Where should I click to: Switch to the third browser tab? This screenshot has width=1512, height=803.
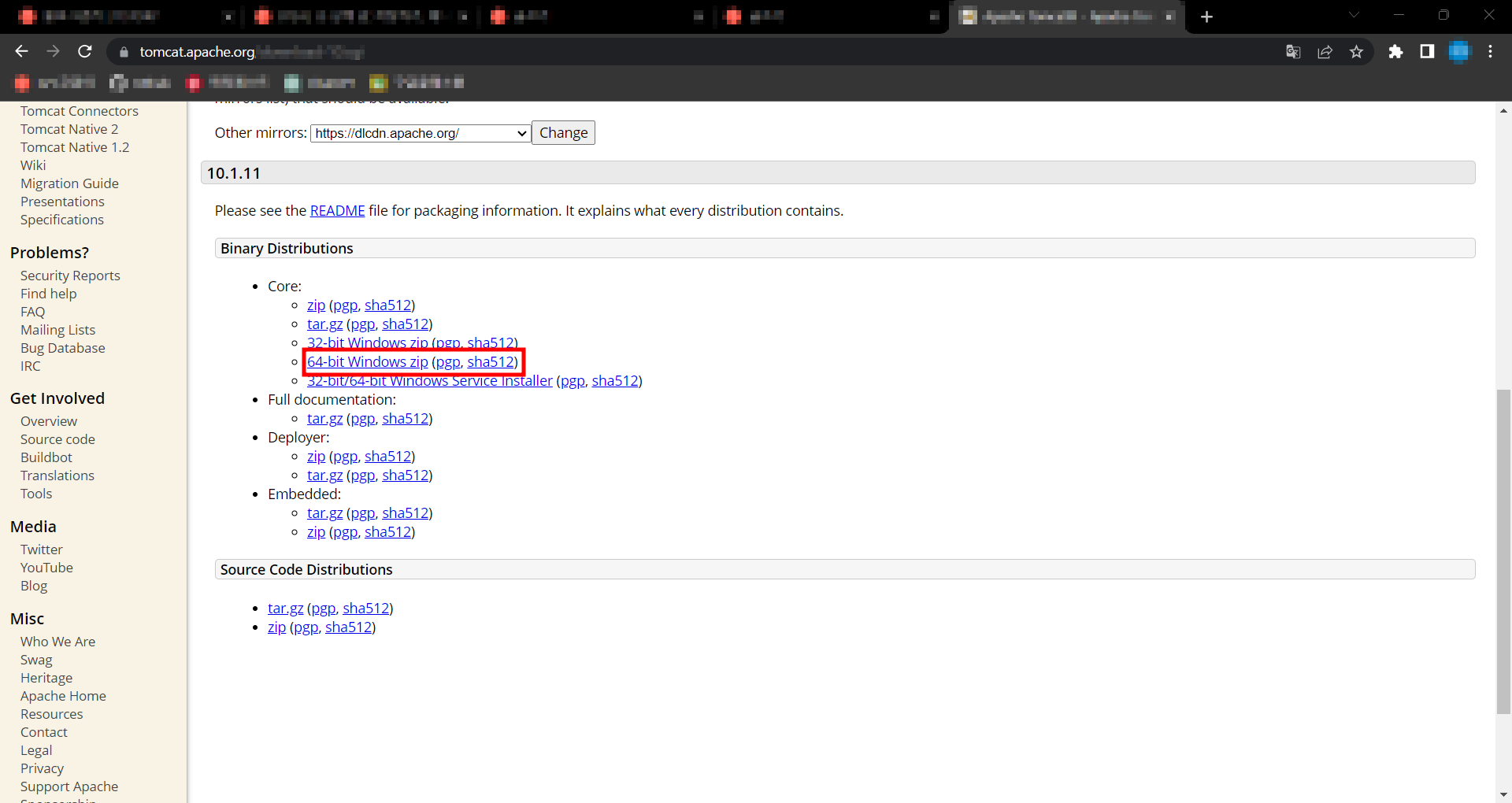(595, 17)
